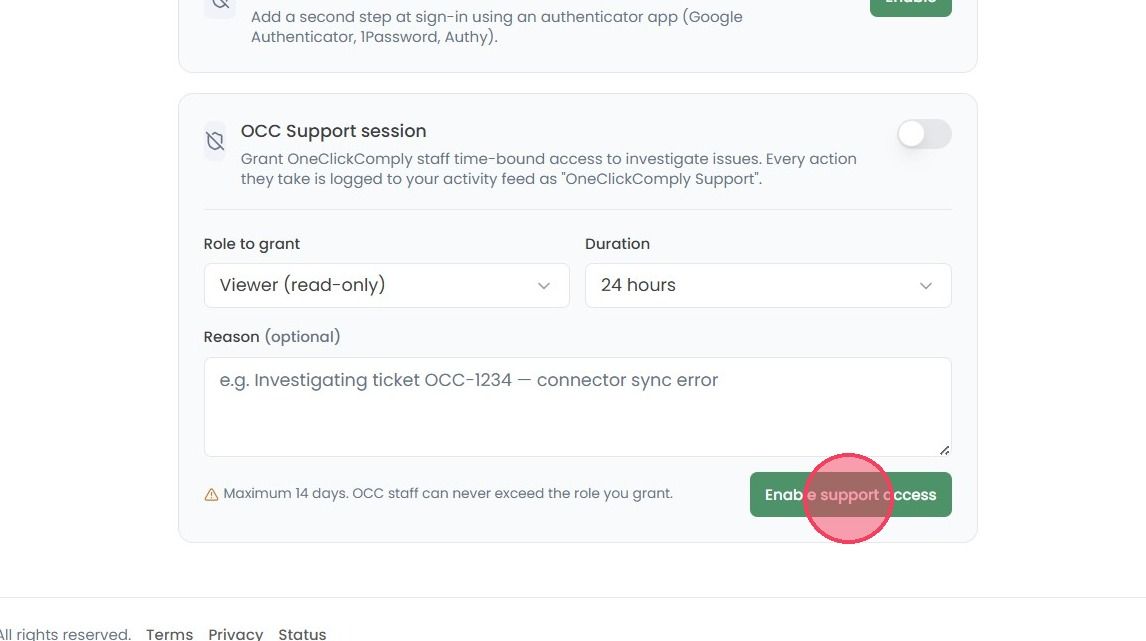
Task: Click the chevron arrow in the Duration selector
Action: [925, 286]
